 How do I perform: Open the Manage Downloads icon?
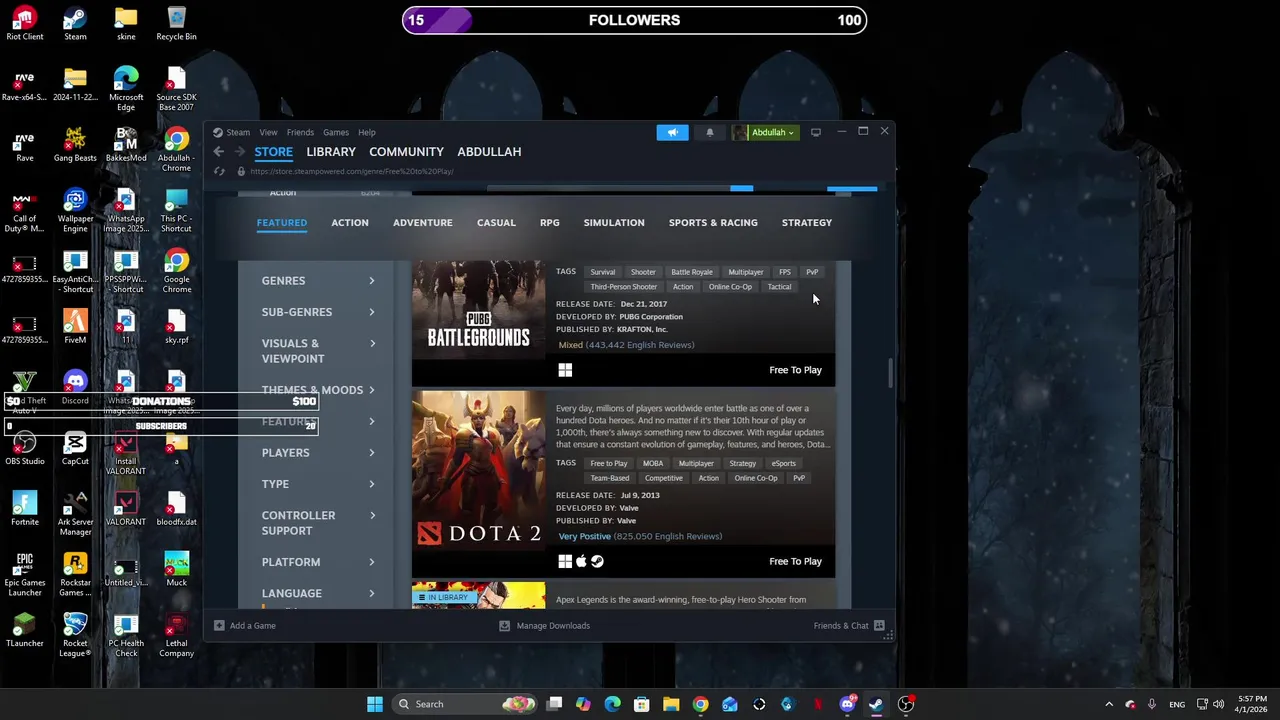point(504,626)
